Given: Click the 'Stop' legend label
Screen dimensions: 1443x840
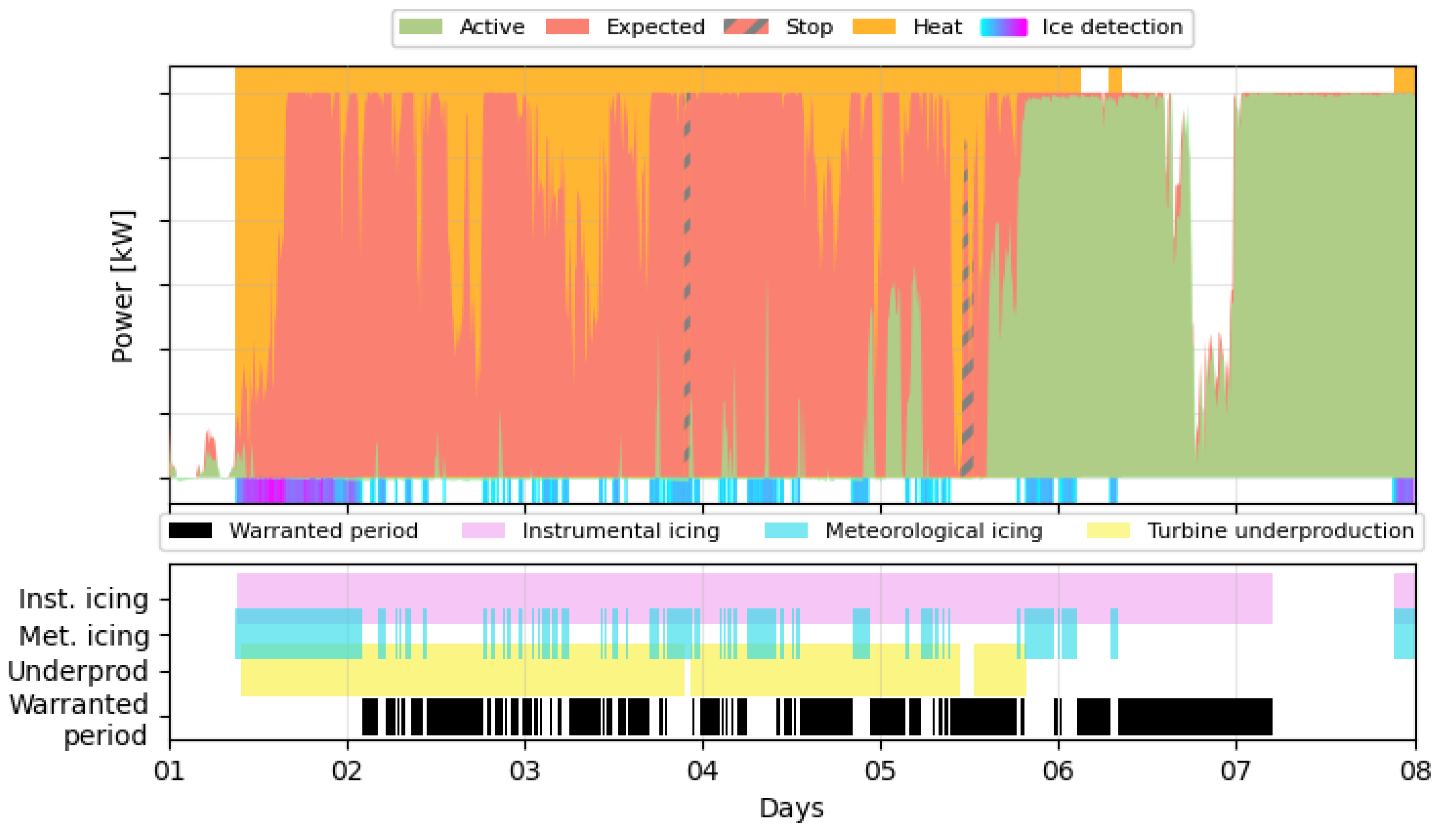Looking at the screenshot, I should (809, 27).
